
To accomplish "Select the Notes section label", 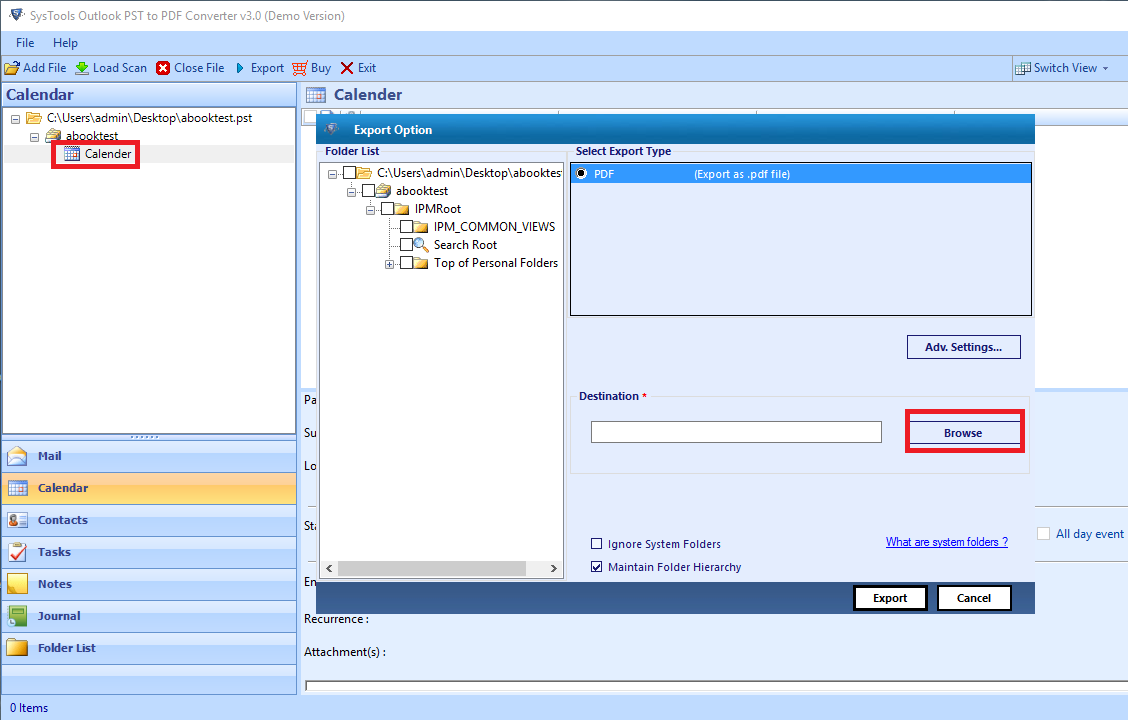I will point(55,584).
